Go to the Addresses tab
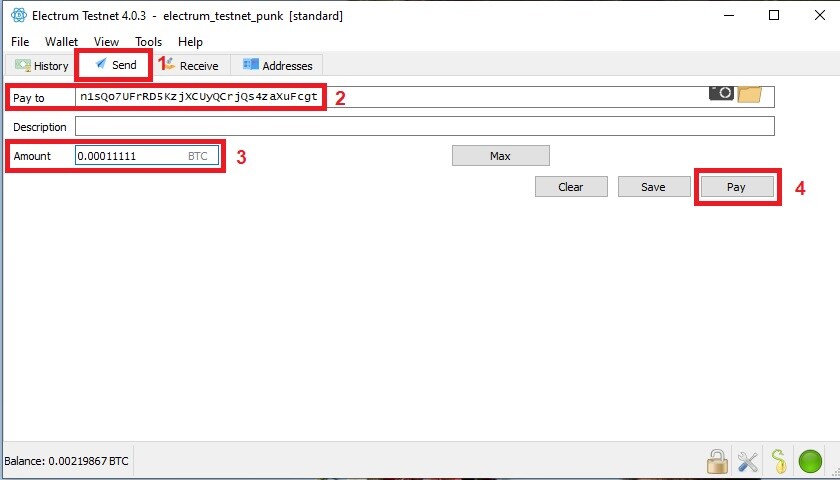The height and width of the screenshot is (480, 840). [x=277, y=65]
